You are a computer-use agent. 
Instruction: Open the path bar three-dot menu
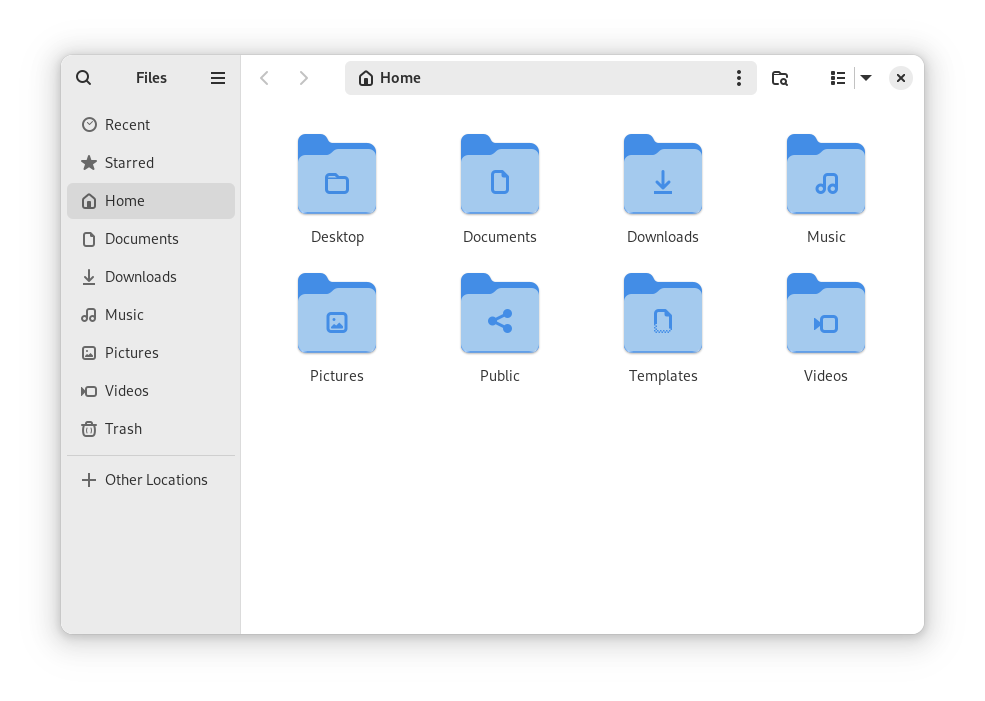[x=739, y=77]
